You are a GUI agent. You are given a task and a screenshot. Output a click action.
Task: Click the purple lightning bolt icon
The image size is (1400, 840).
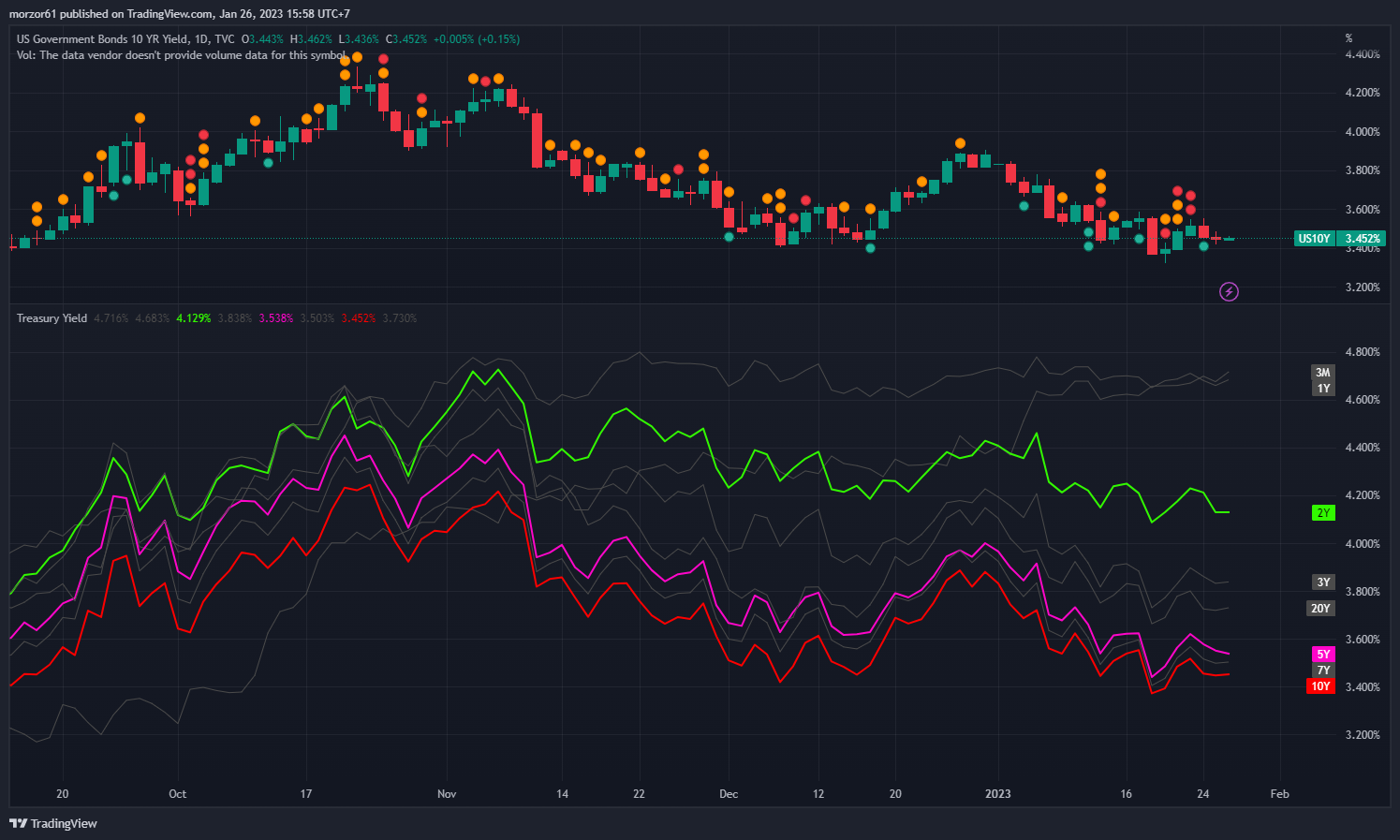(x=1229, y=292)
